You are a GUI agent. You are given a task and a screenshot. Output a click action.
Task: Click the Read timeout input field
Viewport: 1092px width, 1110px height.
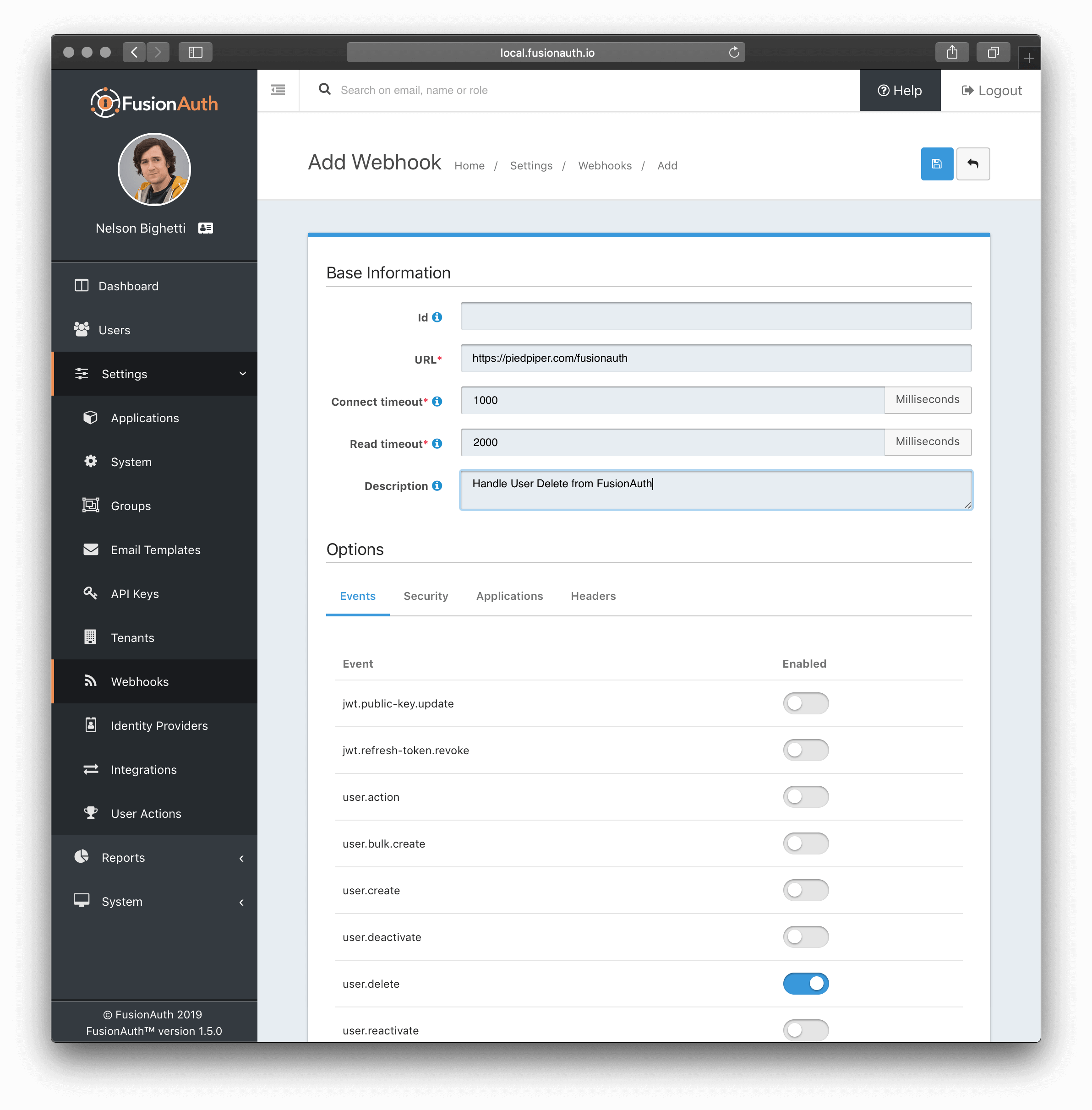pos(672,442)
